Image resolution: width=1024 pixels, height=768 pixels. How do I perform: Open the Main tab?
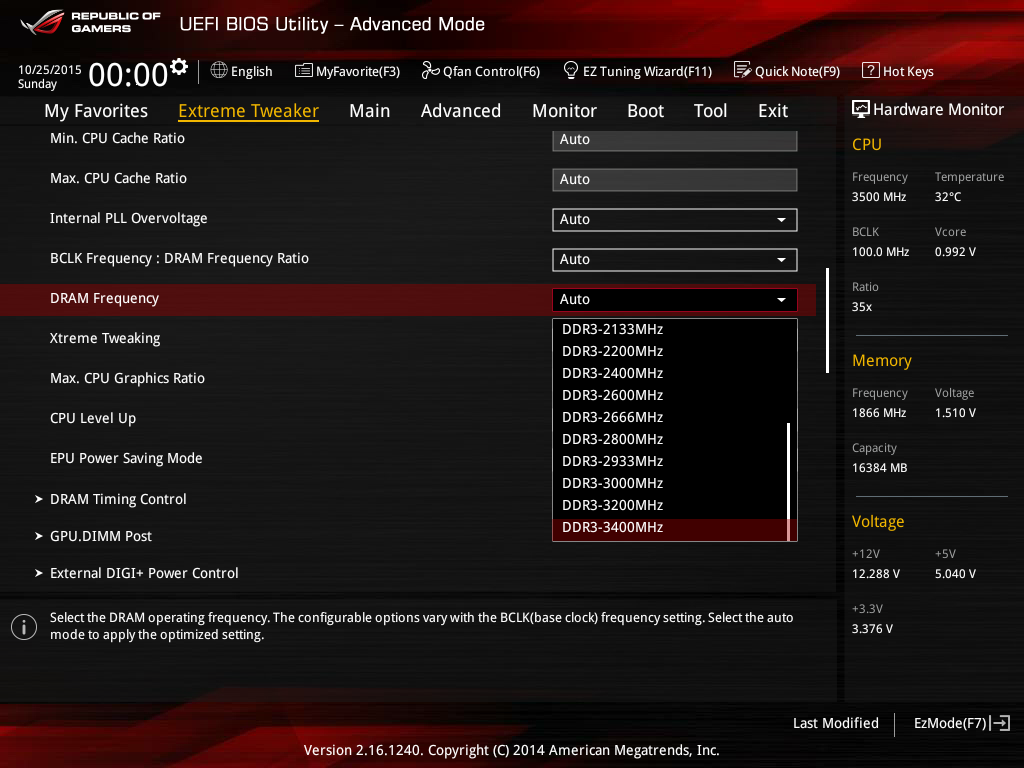[x=370, y=111]
